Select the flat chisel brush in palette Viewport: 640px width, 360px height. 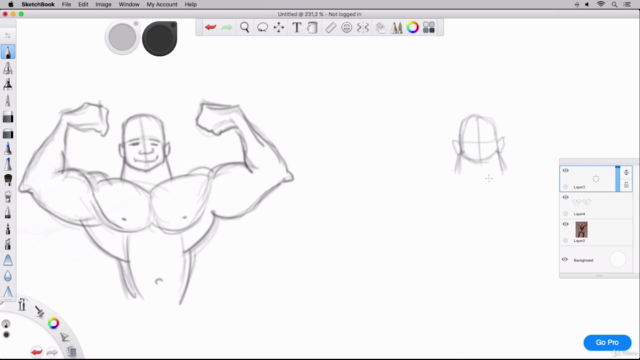tap(8, 117)
